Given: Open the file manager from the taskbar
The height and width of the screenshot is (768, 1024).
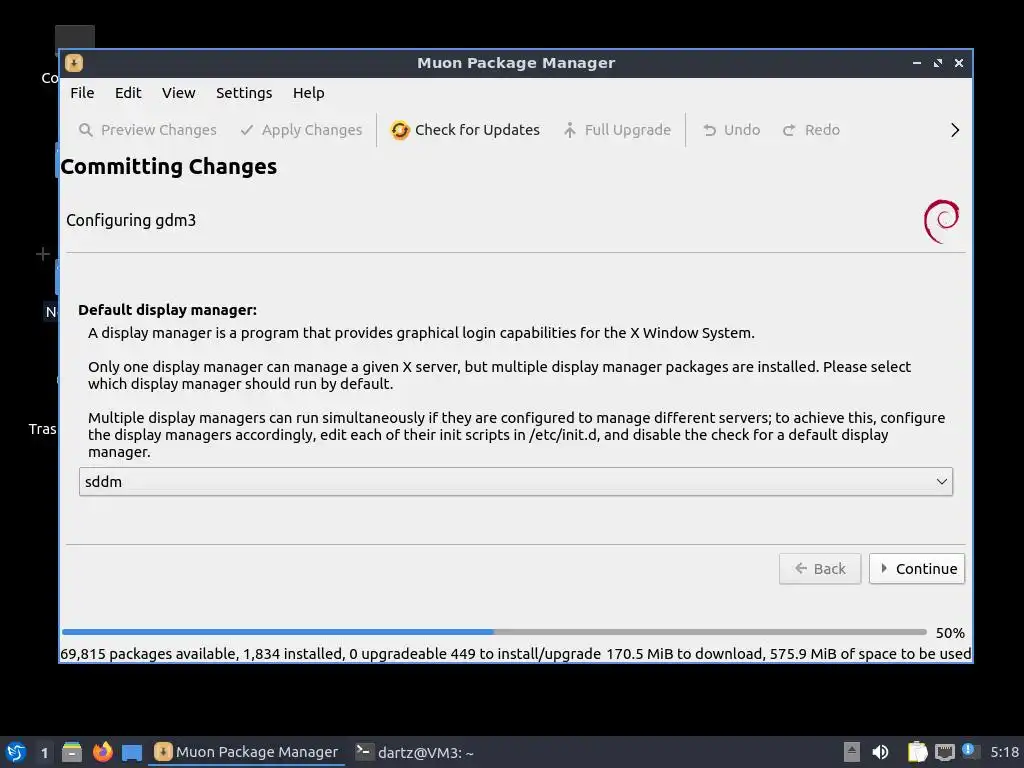Looking at the screenshot, I should [x=72, y=752].
